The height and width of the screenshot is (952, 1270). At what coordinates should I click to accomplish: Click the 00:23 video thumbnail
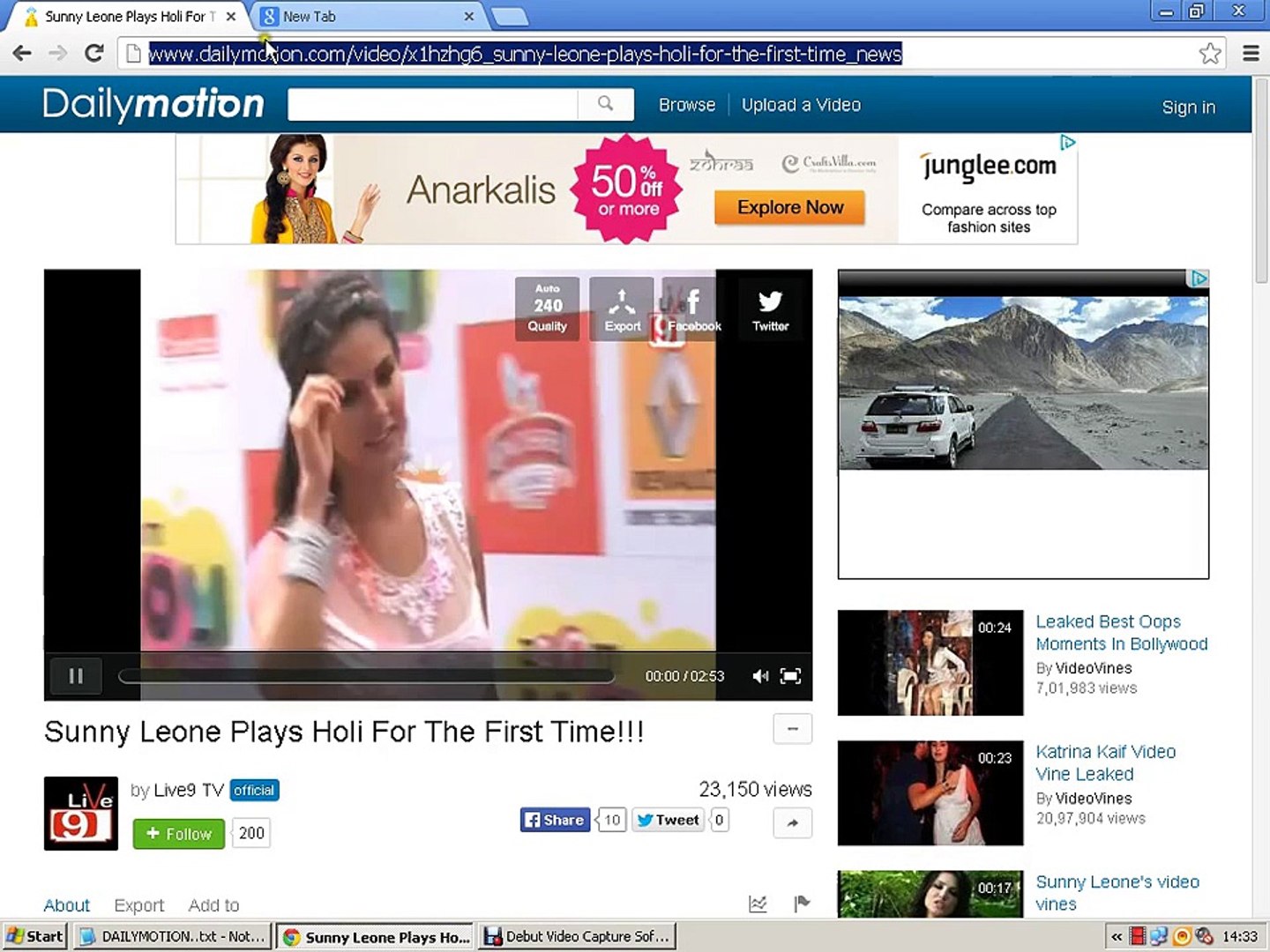(930, 793)
